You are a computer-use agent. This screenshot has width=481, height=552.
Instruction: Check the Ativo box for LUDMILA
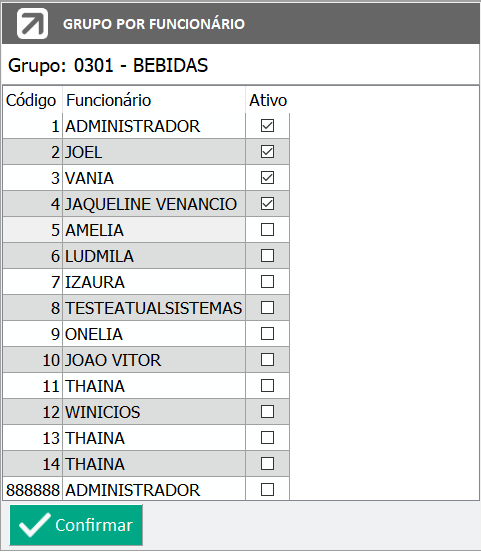tap(267, 256)
